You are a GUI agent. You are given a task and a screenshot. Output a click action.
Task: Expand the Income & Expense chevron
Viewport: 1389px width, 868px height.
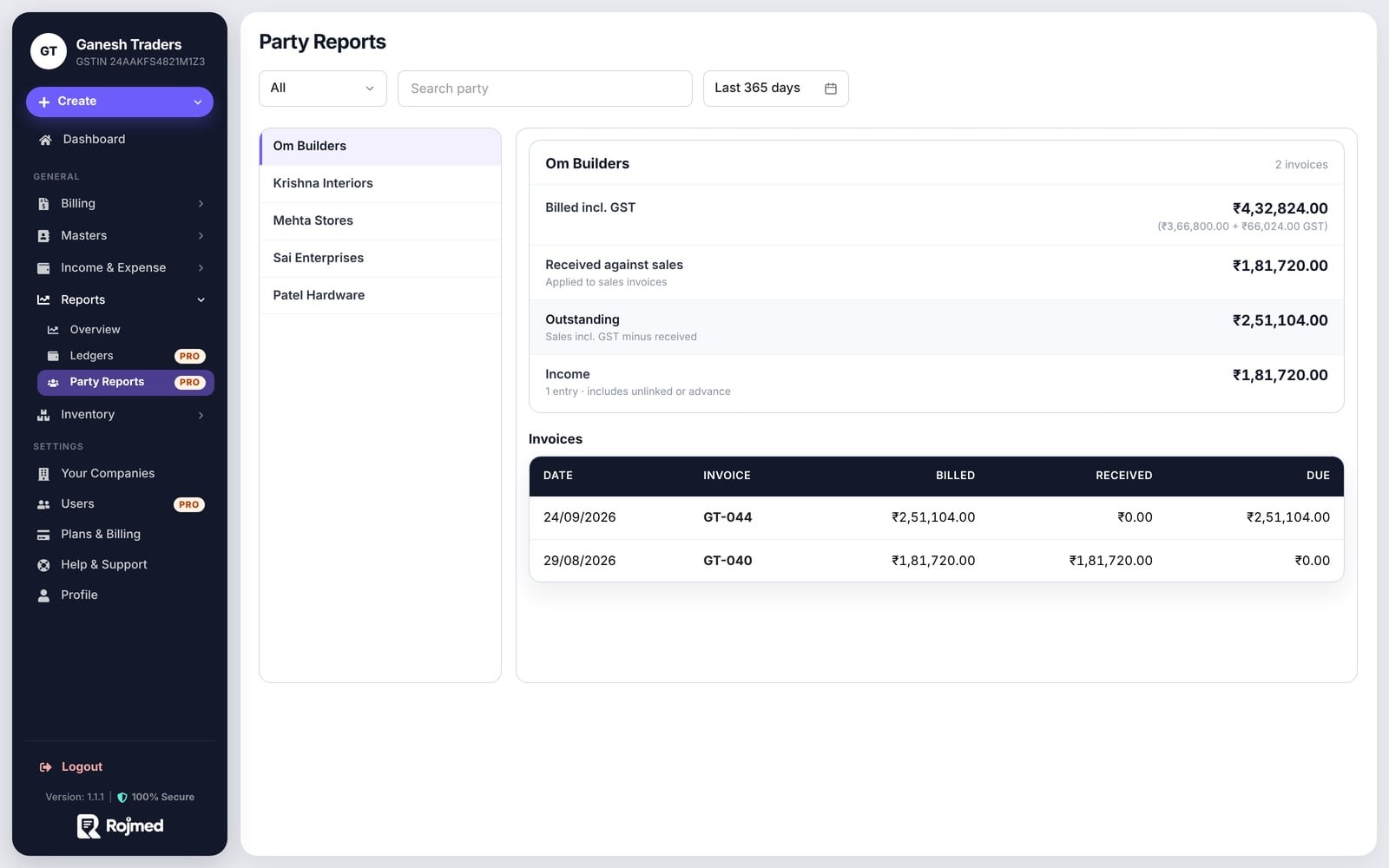(x=201, y=268)
